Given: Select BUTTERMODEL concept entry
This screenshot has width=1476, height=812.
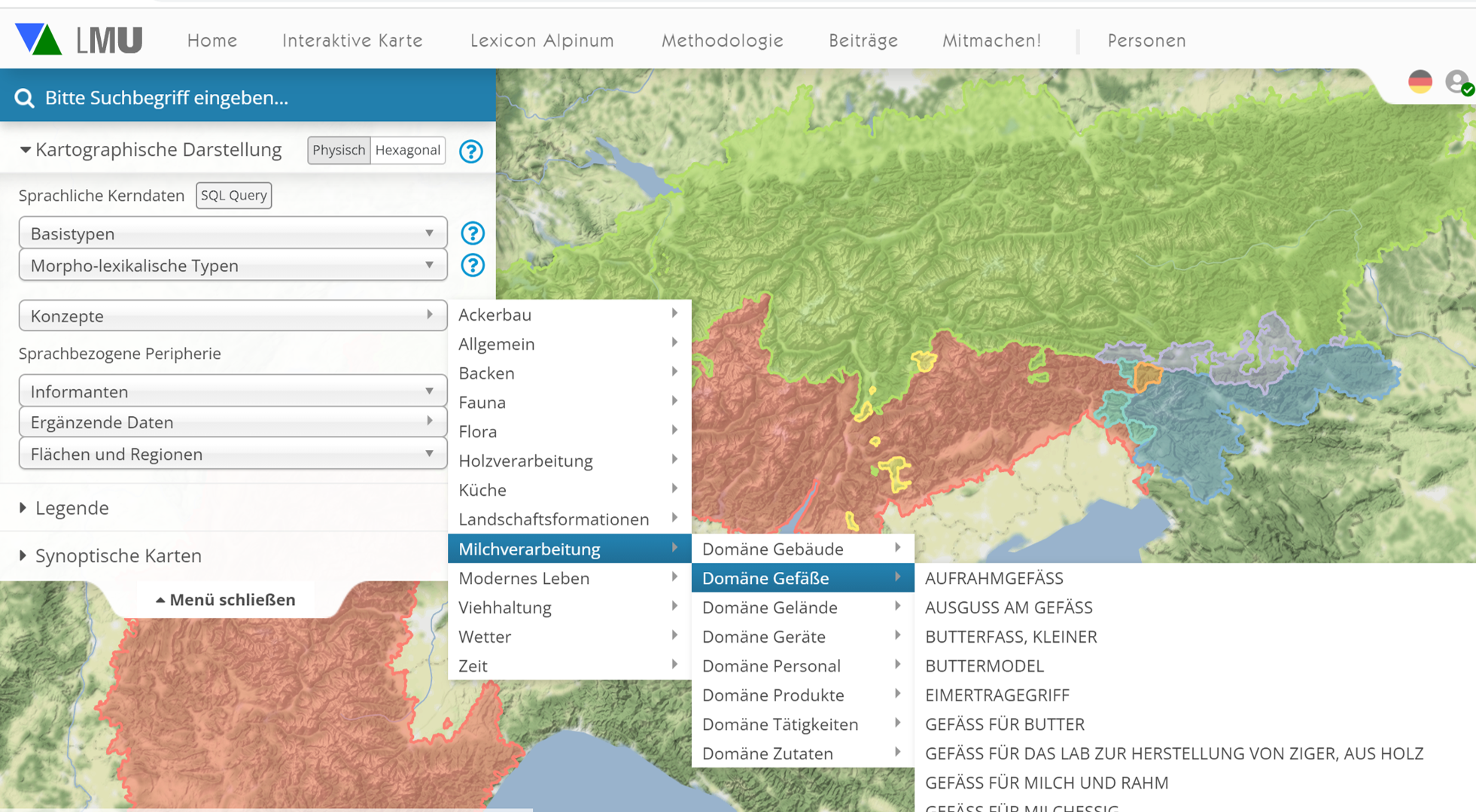Looking at the screenshot, I should click(984, 666).
